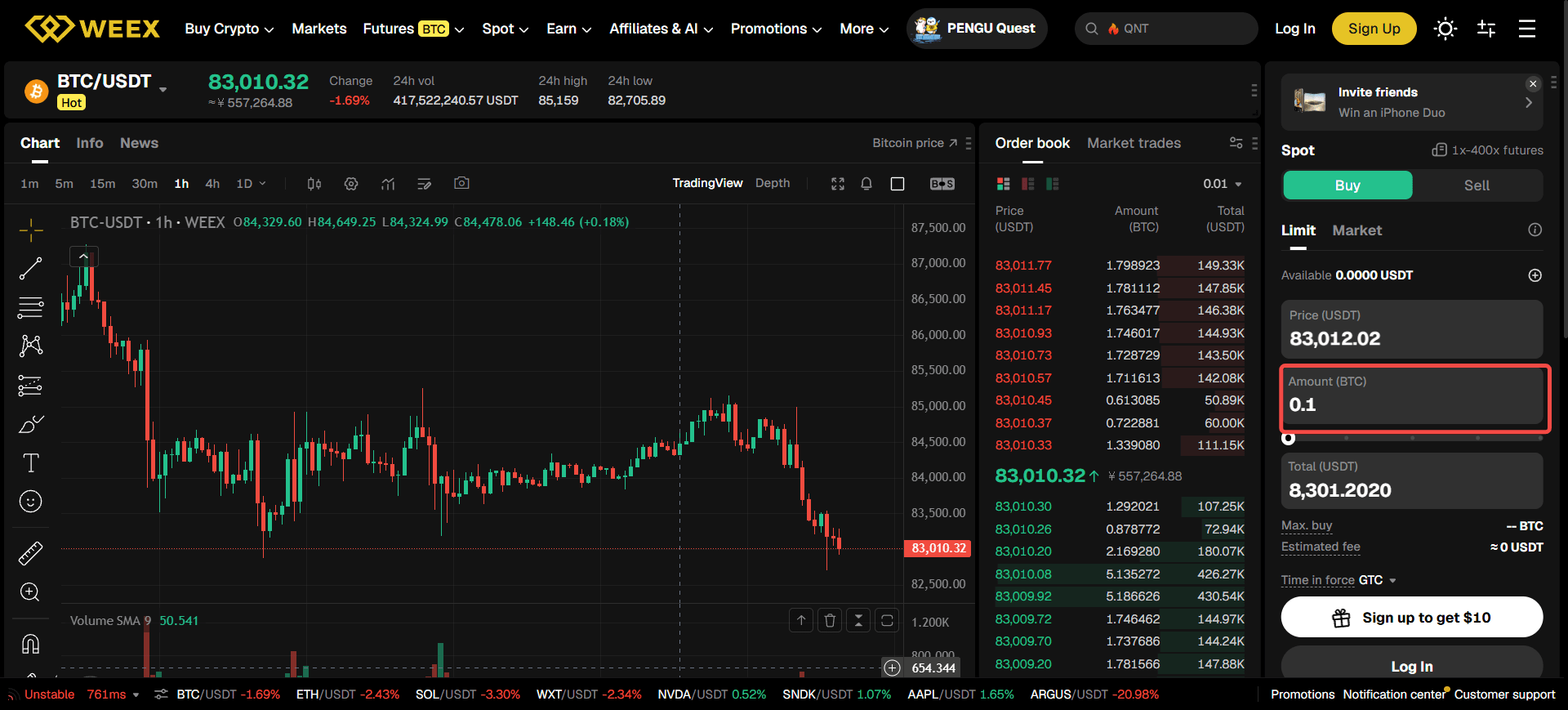Screen dimensions: 1568x710
Task: Move the volume pane up
Action: click(801, 621)
